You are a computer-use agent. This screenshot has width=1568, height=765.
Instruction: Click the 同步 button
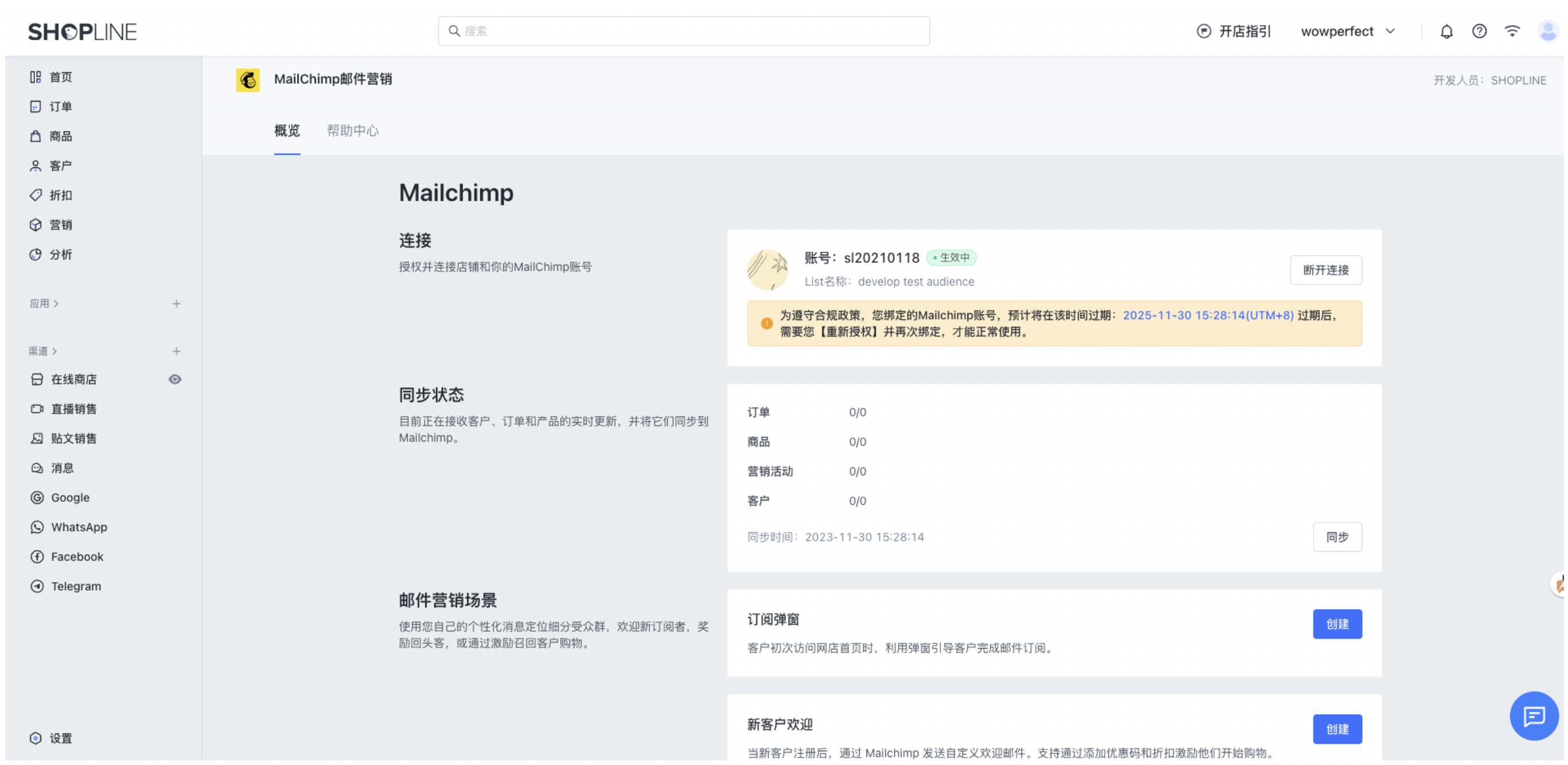[x=1336, y=537]
